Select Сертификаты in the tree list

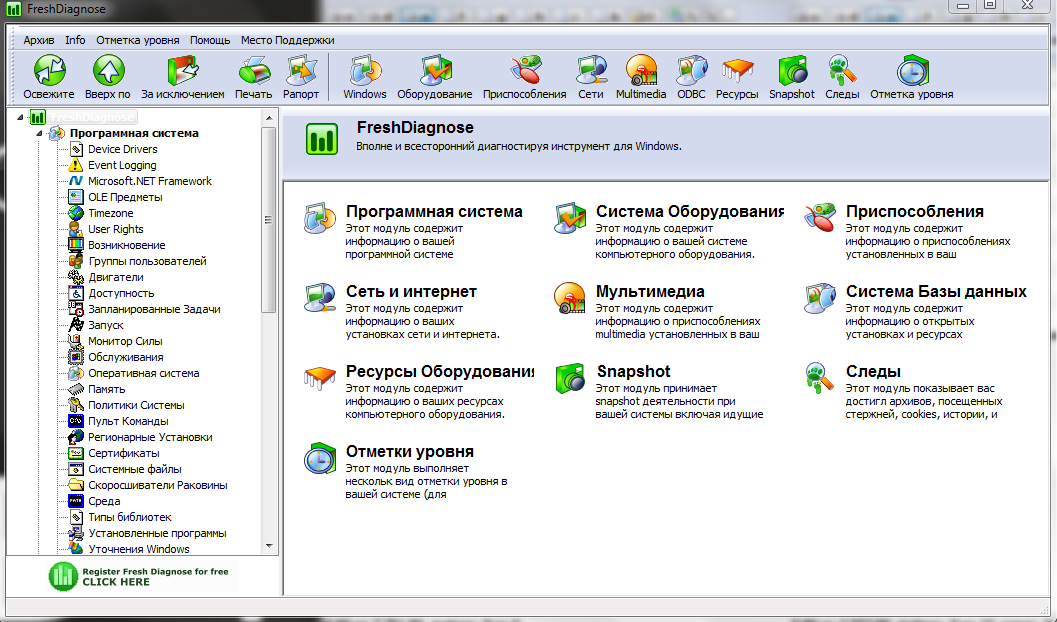(x=123, y=453)
